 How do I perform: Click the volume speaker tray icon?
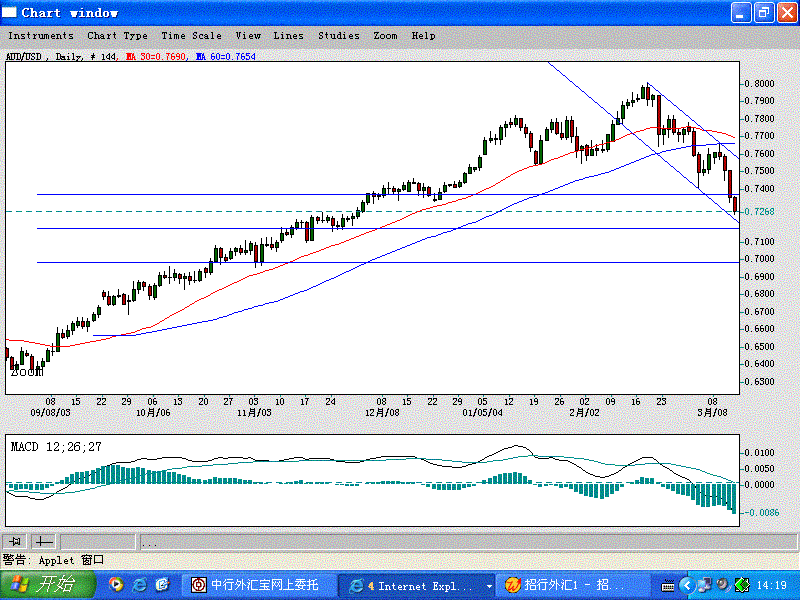[723, 585]
